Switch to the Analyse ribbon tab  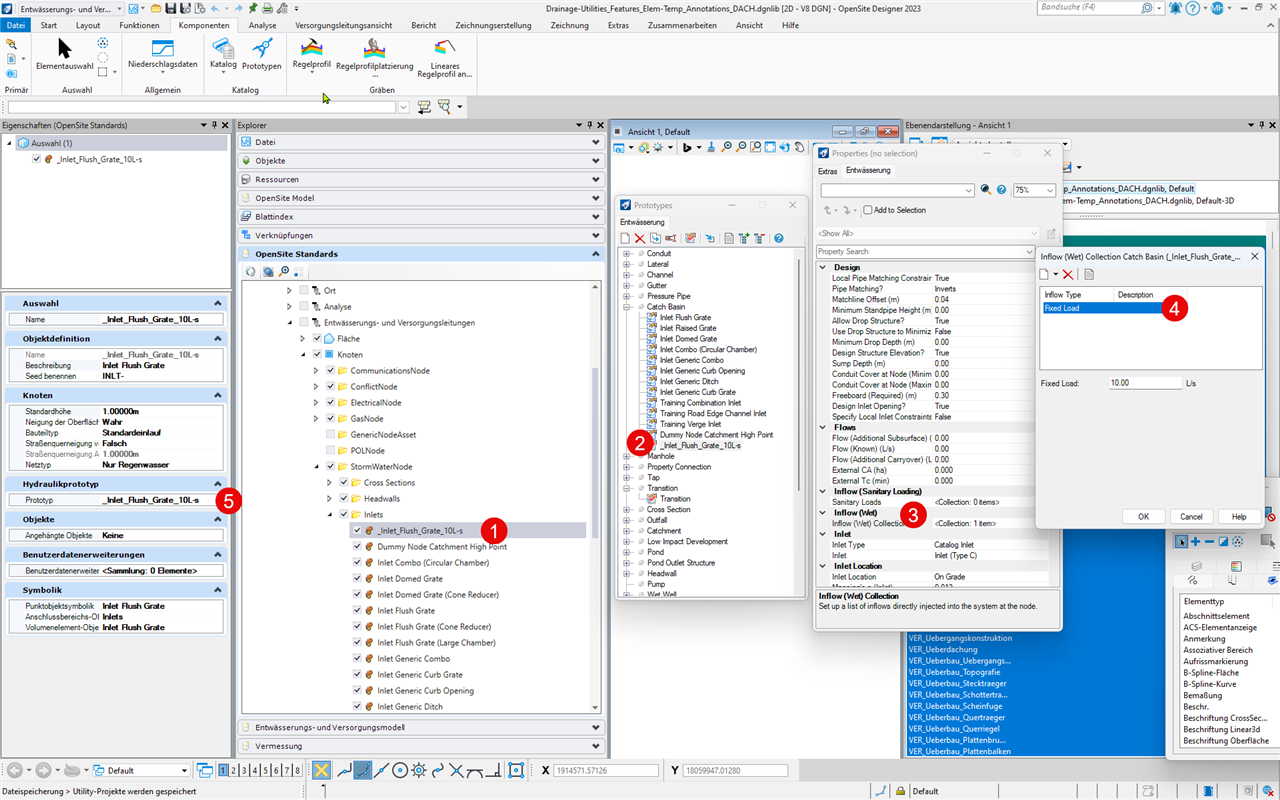262,25
